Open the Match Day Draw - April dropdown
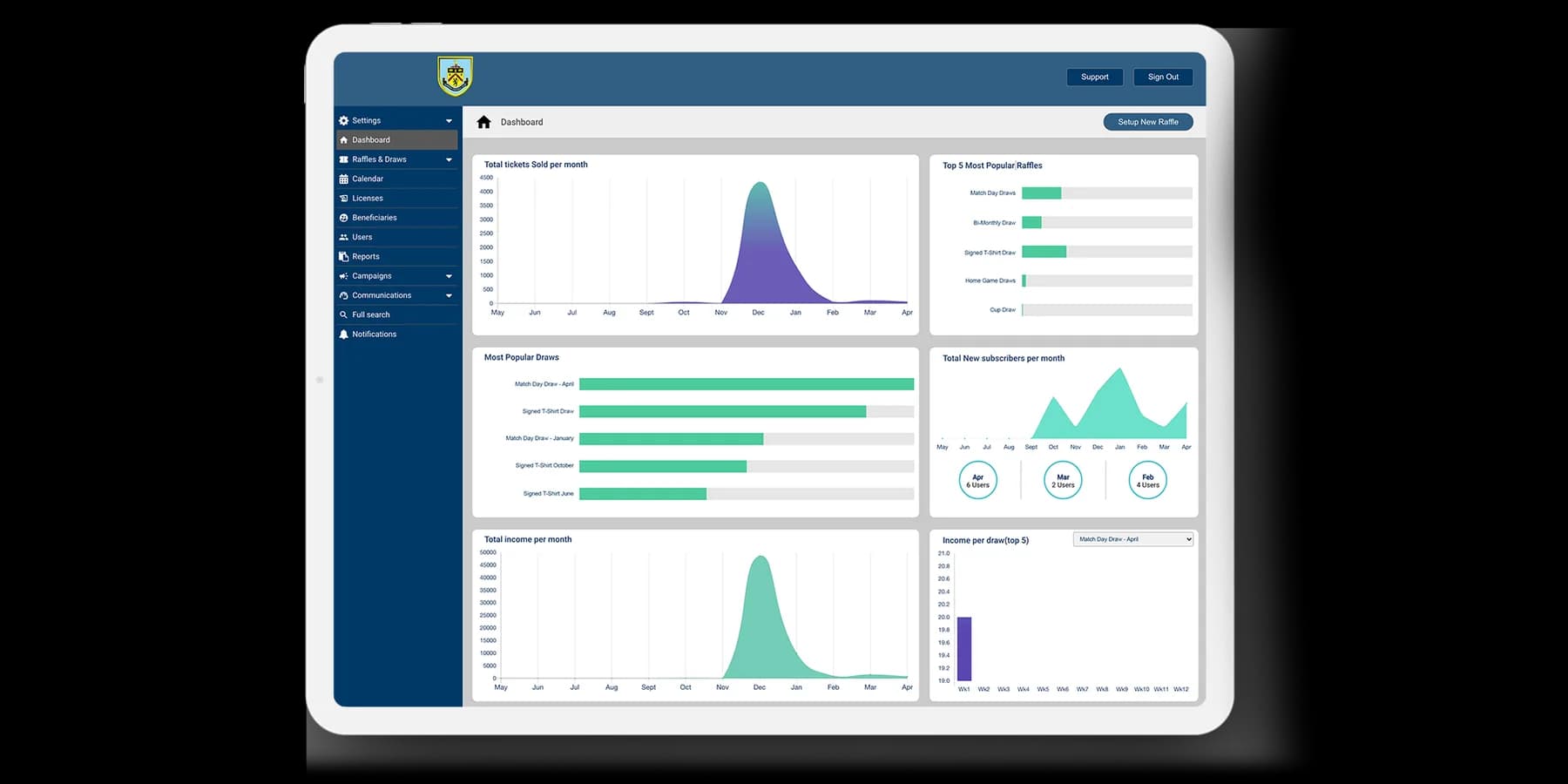The width and height of the screenshot is (1568, 784). pos(1133,539)
